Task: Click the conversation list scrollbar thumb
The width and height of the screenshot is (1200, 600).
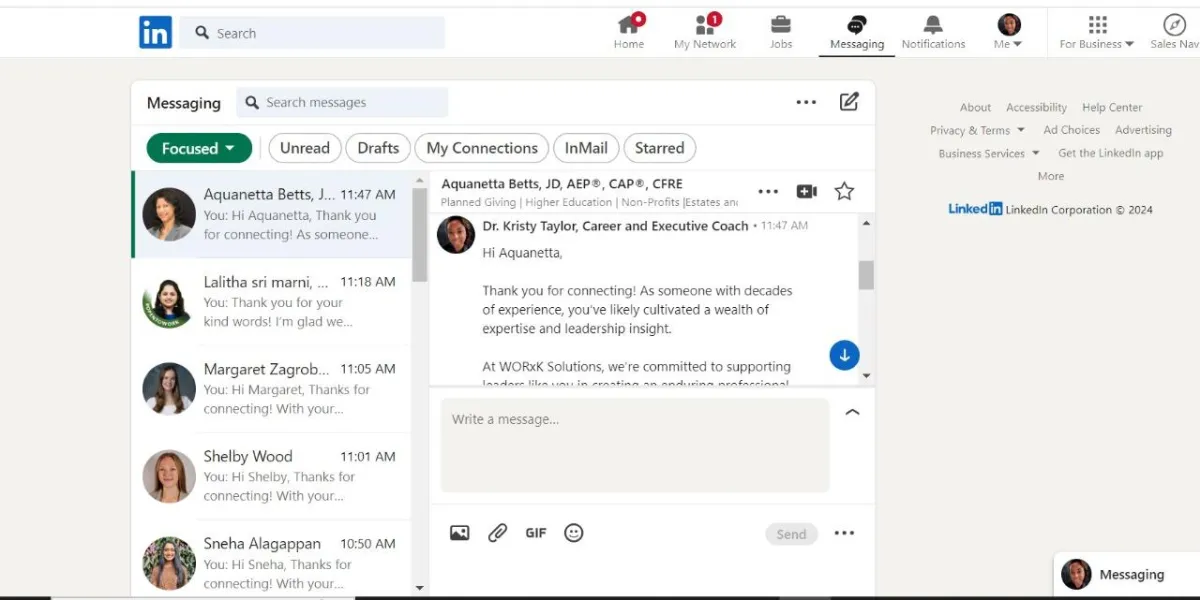Action: coord(420,234)
